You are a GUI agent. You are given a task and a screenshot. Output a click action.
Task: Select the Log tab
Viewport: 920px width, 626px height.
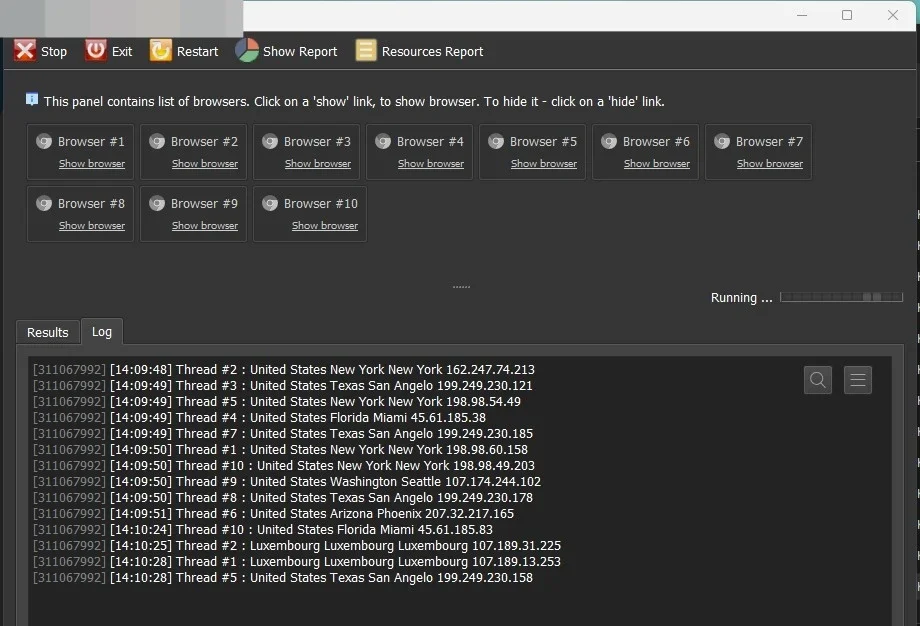[x=102, y=331]
